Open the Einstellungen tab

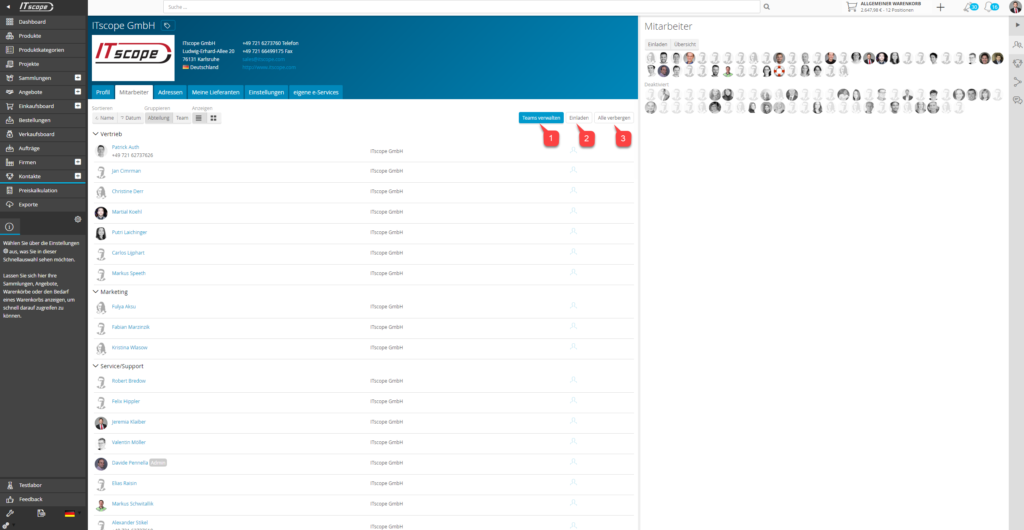266,93
